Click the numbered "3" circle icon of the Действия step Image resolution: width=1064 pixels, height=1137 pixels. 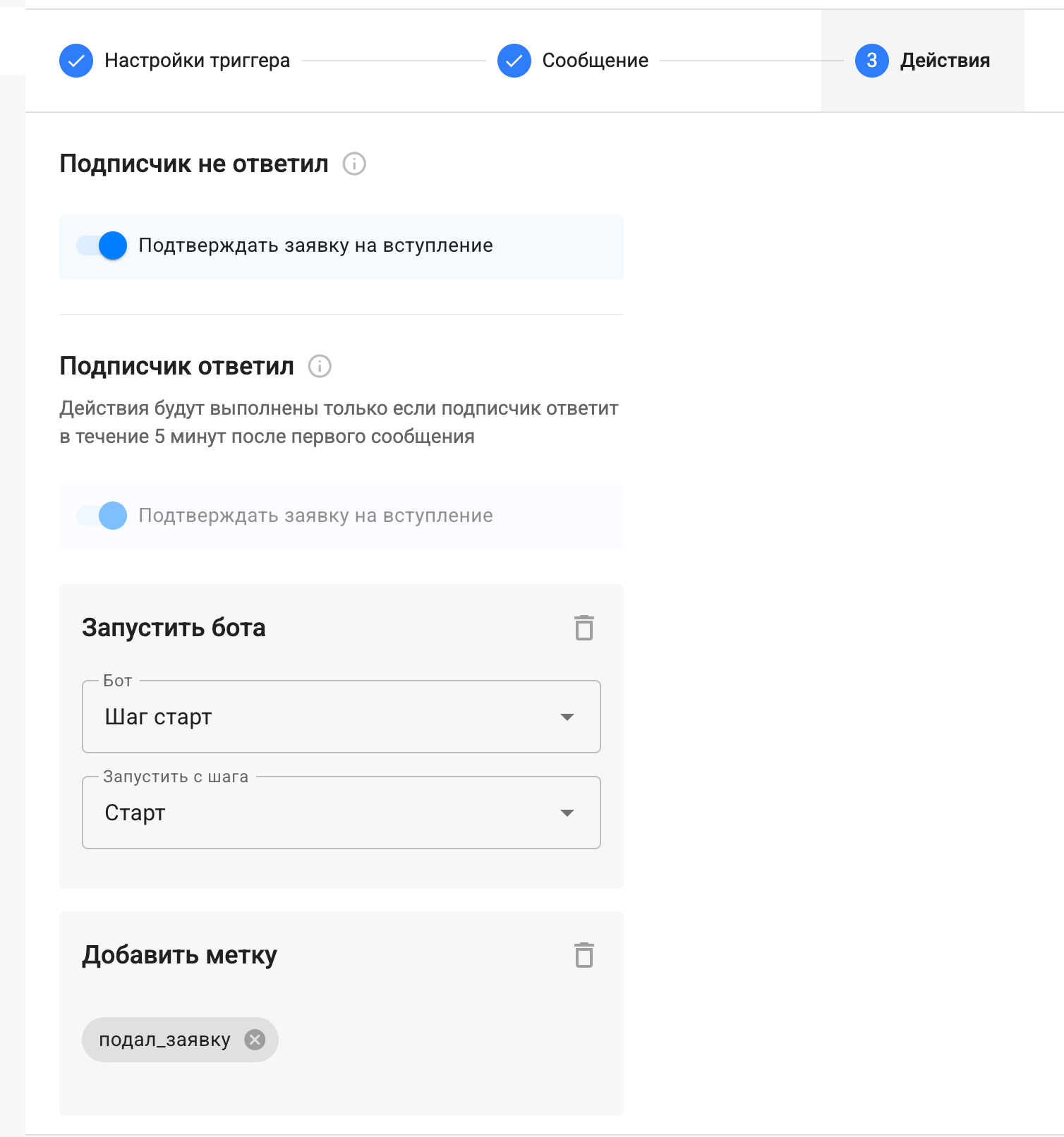click(872, 61)
